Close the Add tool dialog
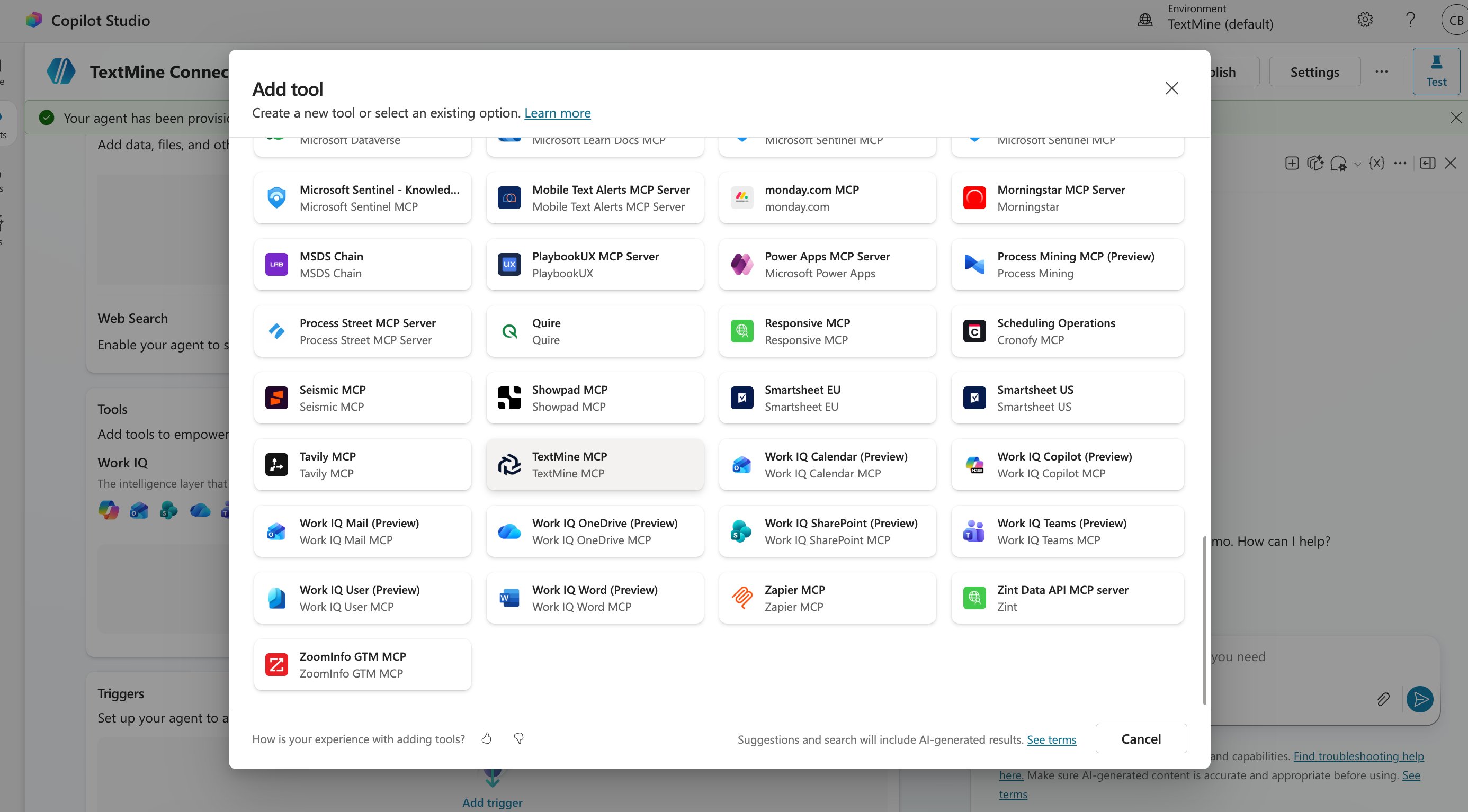 pyautogui.click(x=1171, y=88)
